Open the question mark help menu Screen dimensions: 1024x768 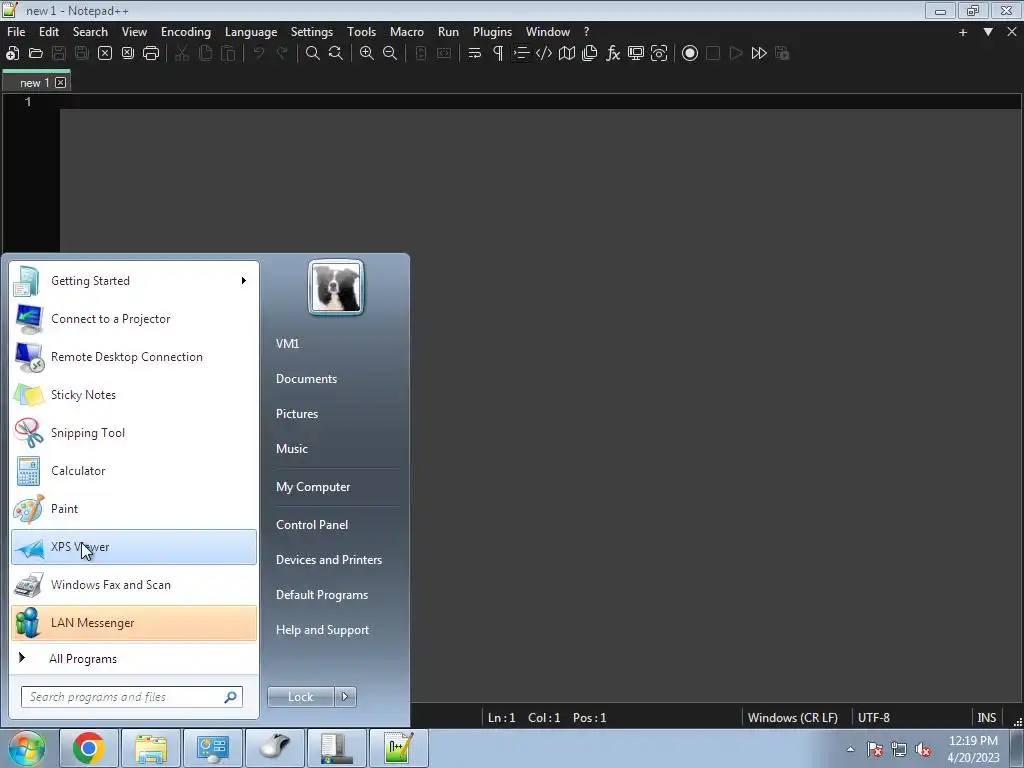[586, 32]
